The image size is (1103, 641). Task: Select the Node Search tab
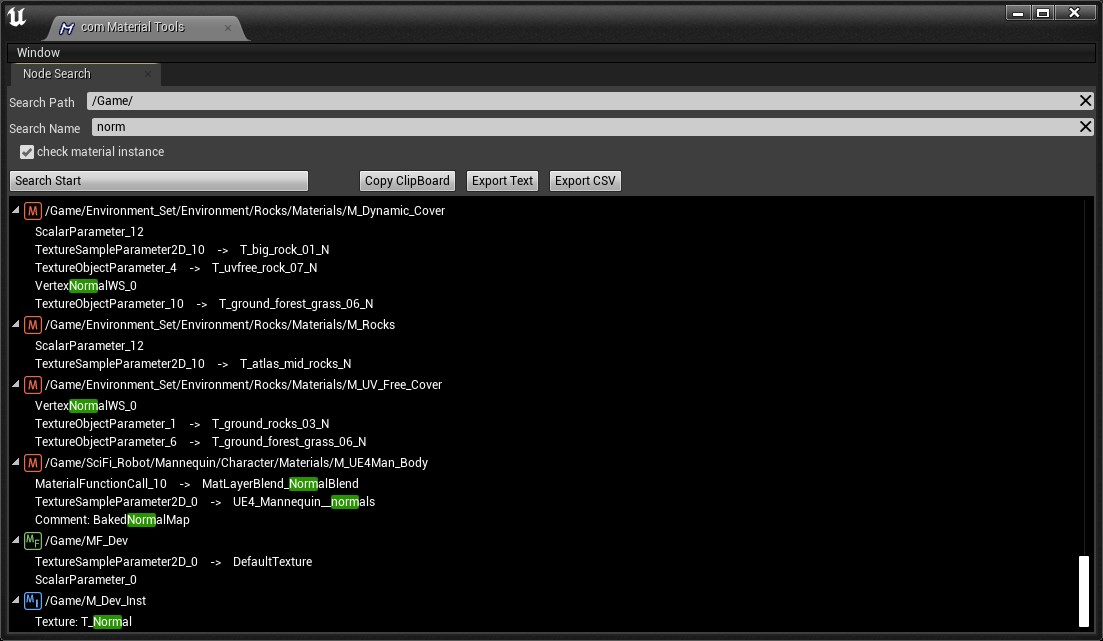pyautogui.click(x=57, y=74)
